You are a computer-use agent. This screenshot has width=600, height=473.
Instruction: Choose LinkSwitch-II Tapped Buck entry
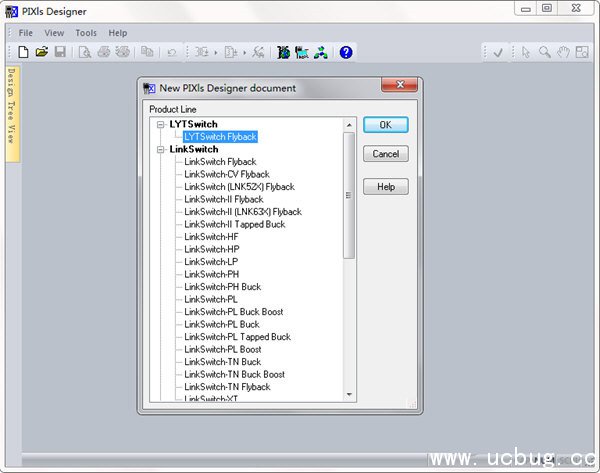234,224
